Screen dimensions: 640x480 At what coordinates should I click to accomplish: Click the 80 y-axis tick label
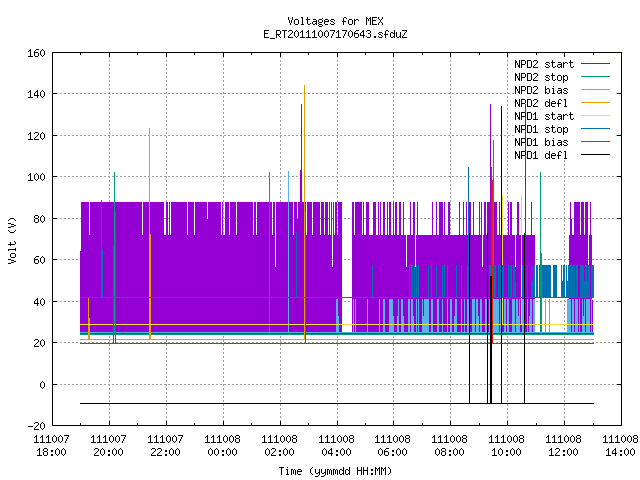pos(39,219)
